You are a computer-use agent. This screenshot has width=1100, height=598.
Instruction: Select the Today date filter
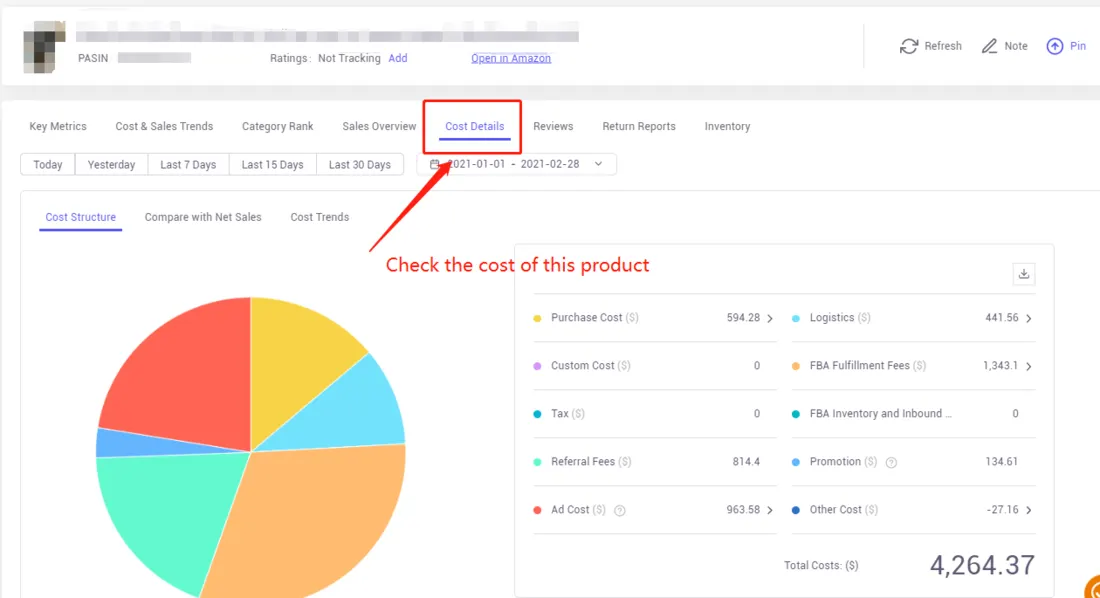(x=46, y=163)
